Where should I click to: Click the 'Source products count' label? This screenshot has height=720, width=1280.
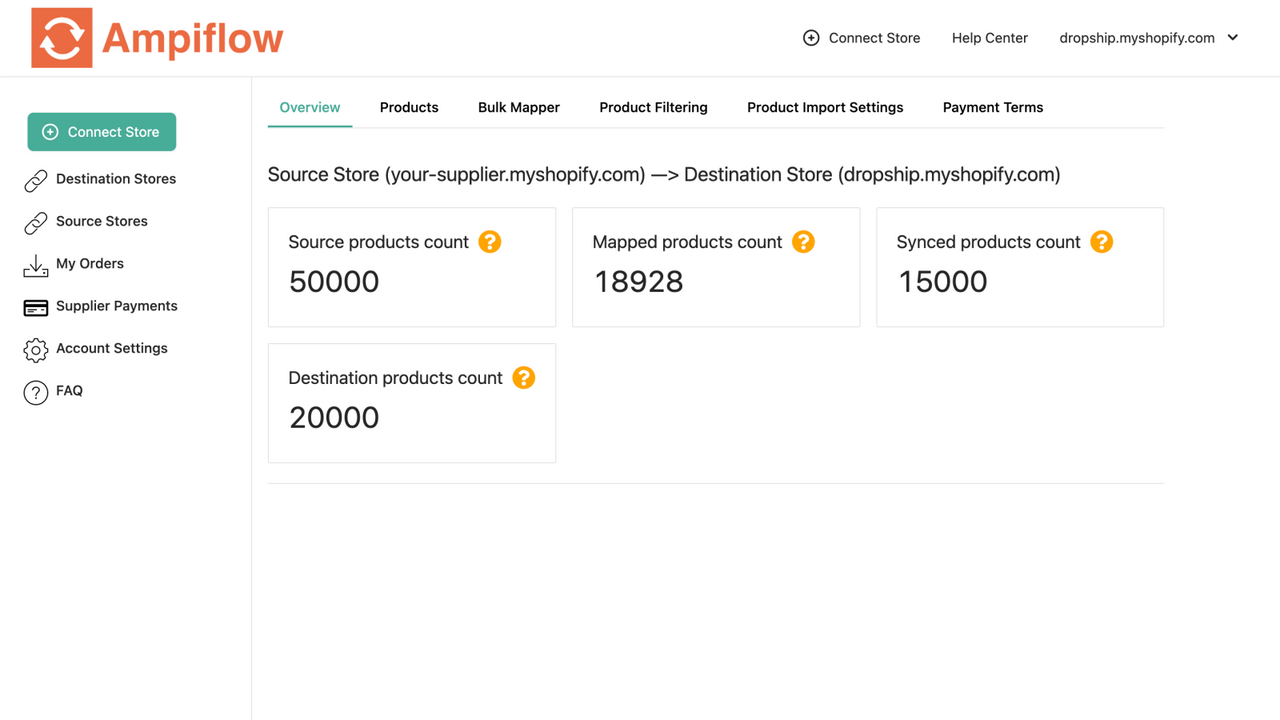(378, 242)
